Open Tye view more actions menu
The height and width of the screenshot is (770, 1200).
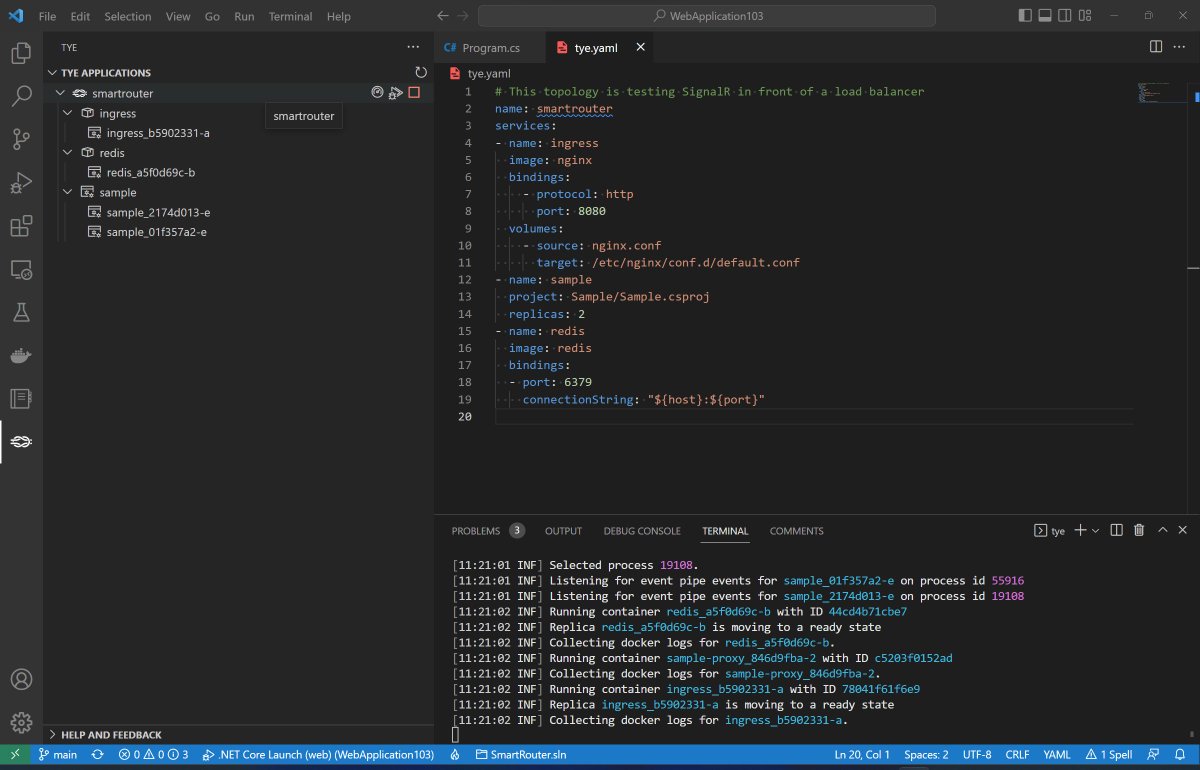(414, 47)
